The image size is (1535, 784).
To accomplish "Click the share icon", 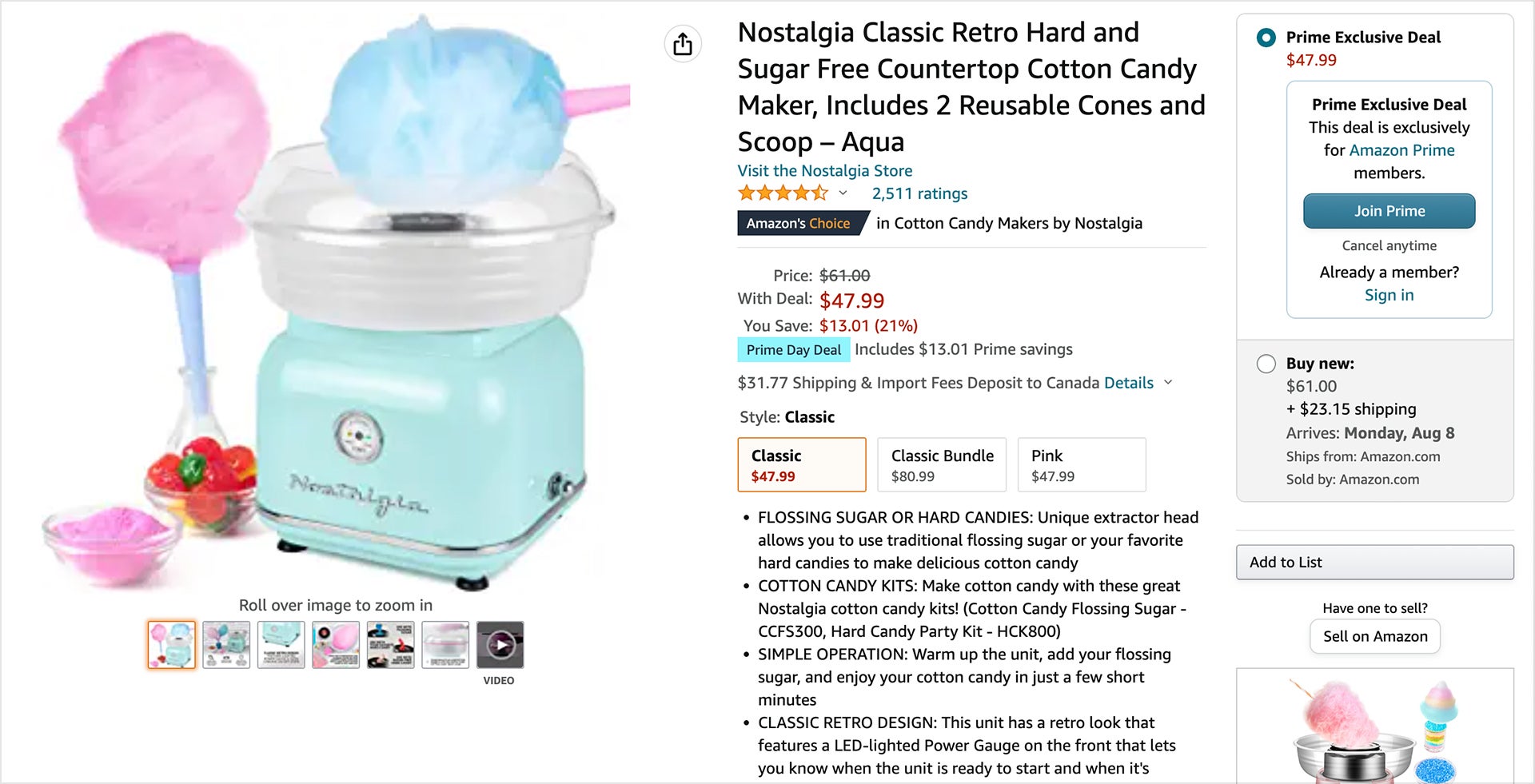I will pyautogui.click(x=683, y=43).
